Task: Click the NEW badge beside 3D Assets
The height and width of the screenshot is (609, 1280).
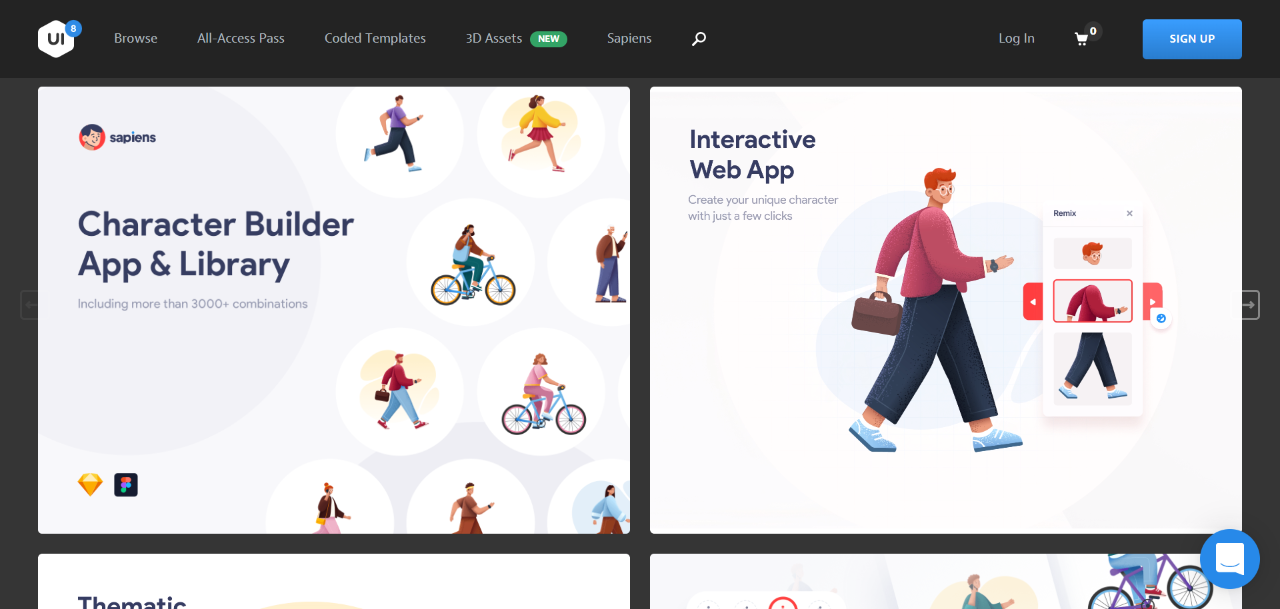Action: (548, 39)
